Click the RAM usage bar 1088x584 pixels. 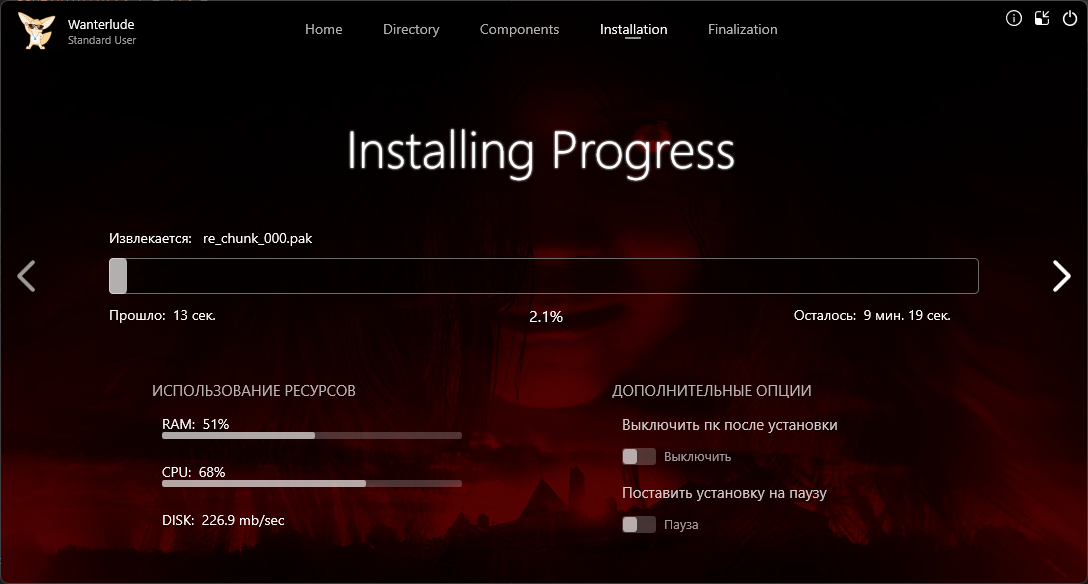click(x=311, y=436)
